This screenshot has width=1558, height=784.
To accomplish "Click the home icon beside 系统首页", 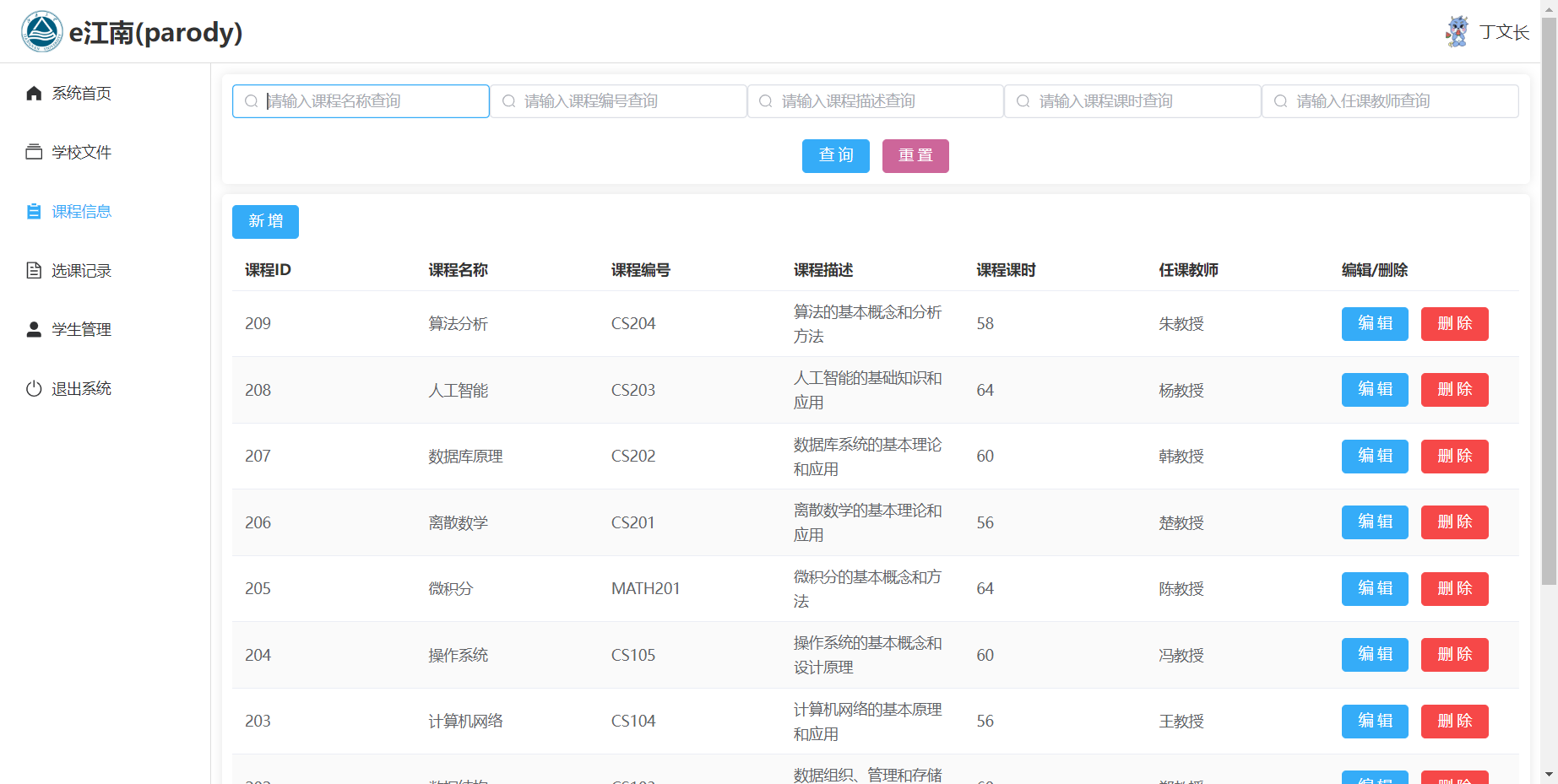I will pos(34,93).
